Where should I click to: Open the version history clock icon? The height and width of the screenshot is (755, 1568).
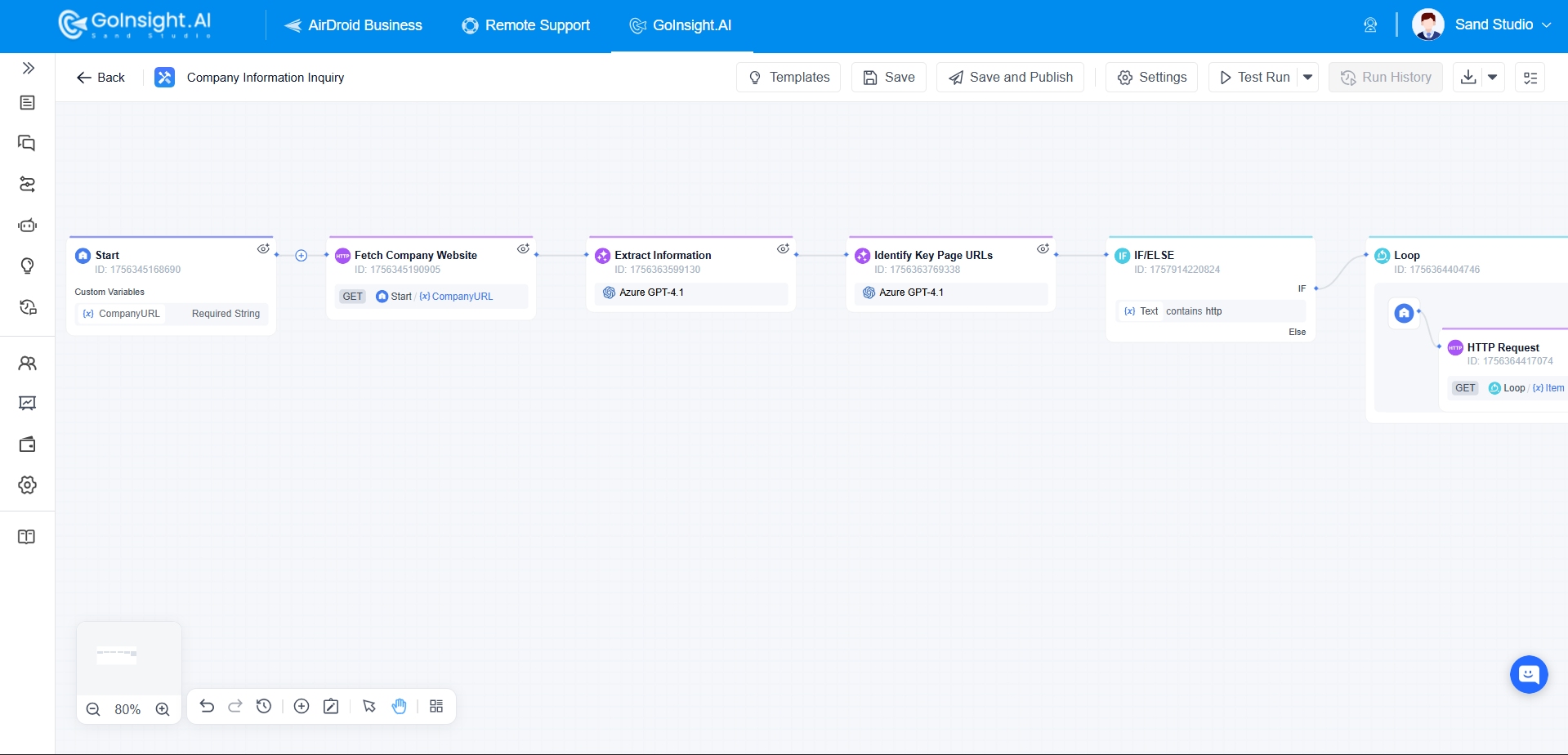[264, 706]
